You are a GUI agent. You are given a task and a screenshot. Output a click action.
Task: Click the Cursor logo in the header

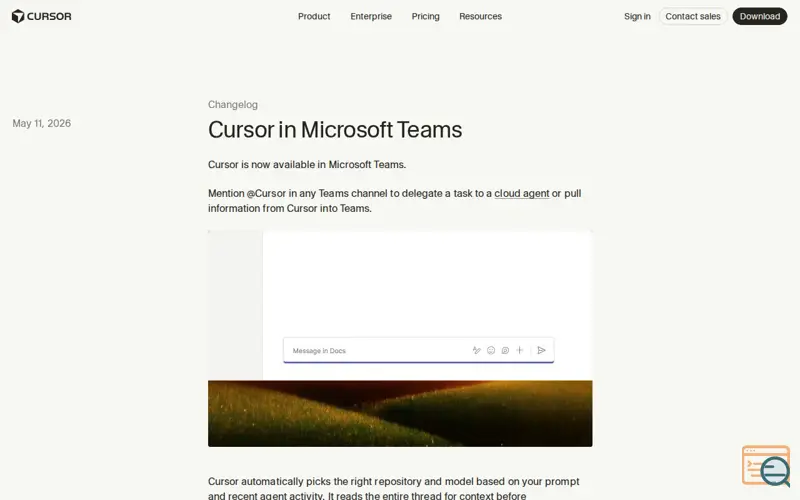(x=41, y=16)
